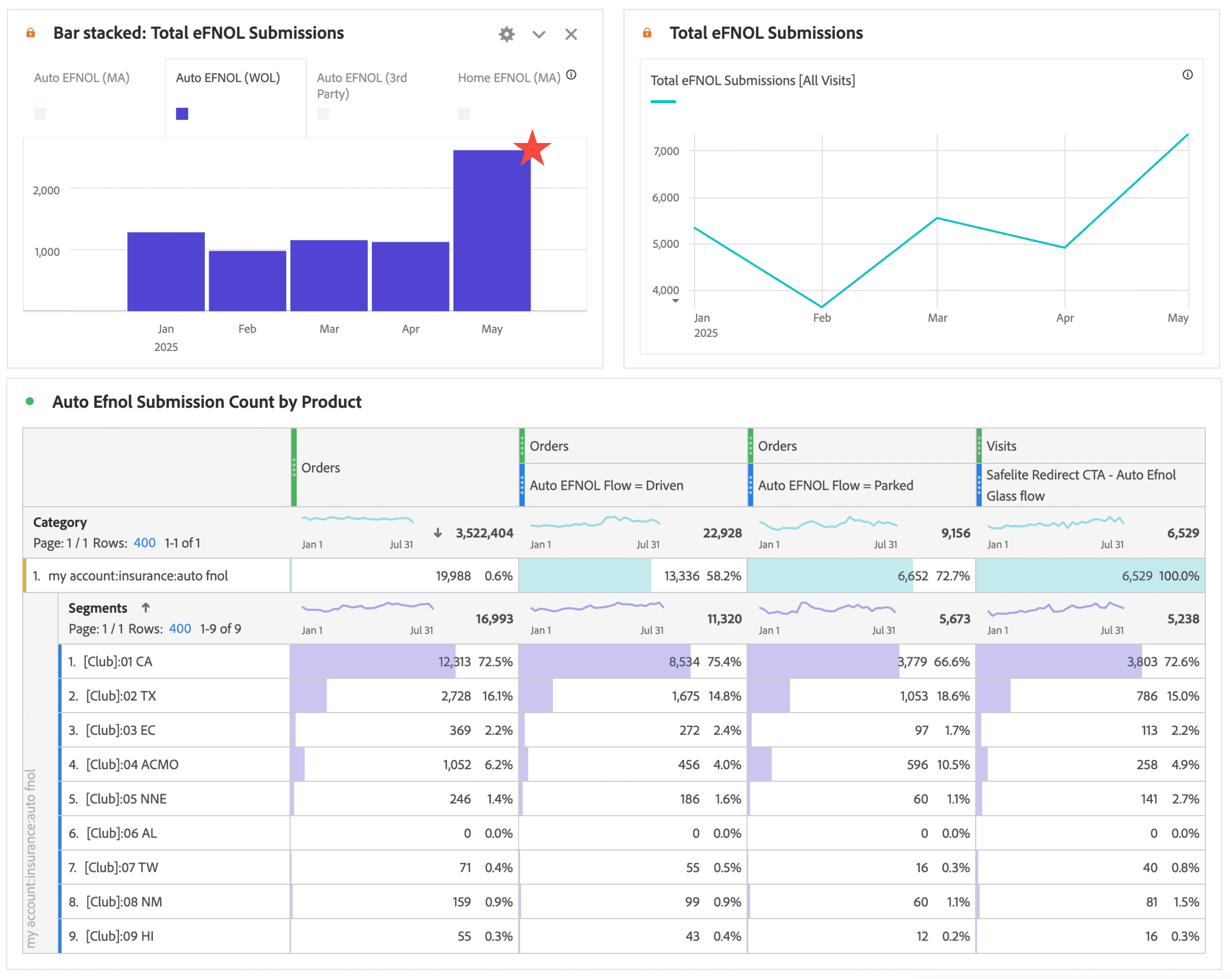Click lock icon beside Total eFNOL Submissions

(x=647, y=33)
